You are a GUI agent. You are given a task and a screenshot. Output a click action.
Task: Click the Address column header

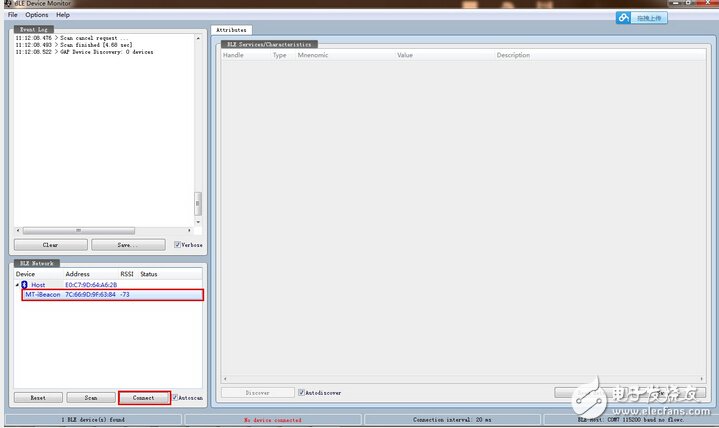(78, 274)
